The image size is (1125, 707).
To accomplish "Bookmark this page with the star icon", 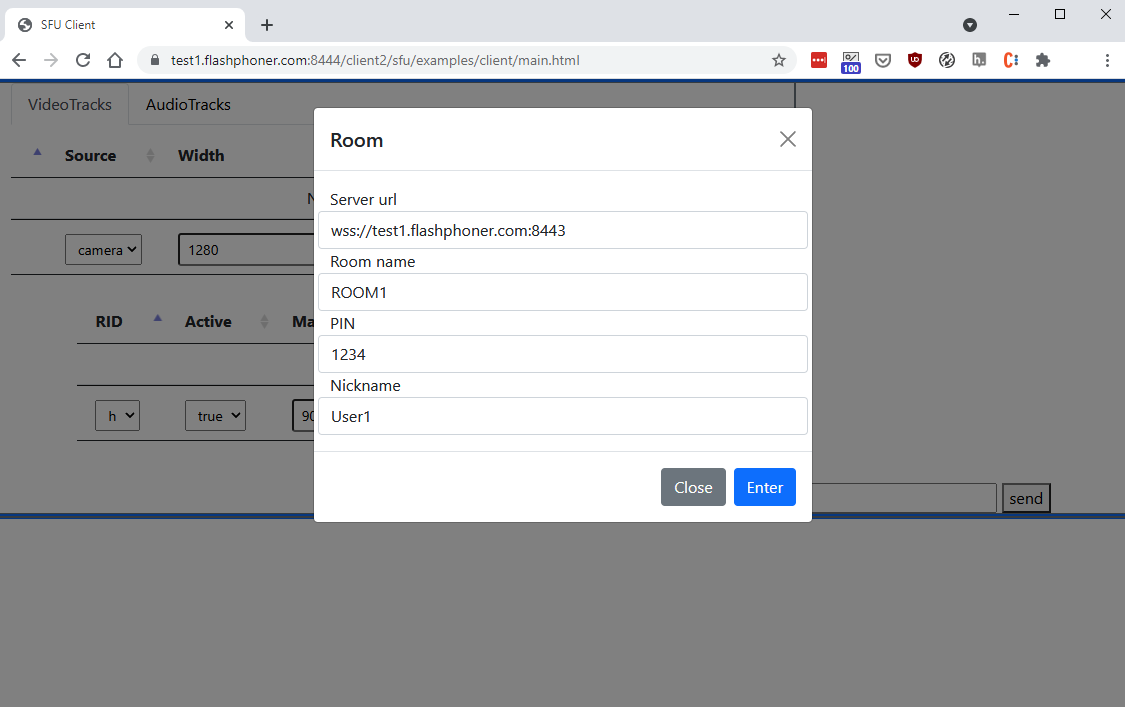I will point(779,60).
